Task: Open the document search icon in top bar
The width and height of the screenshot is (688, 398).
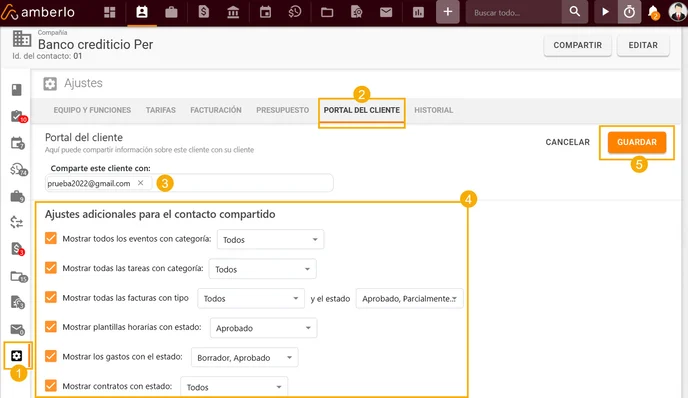Action: pos(357,12)
